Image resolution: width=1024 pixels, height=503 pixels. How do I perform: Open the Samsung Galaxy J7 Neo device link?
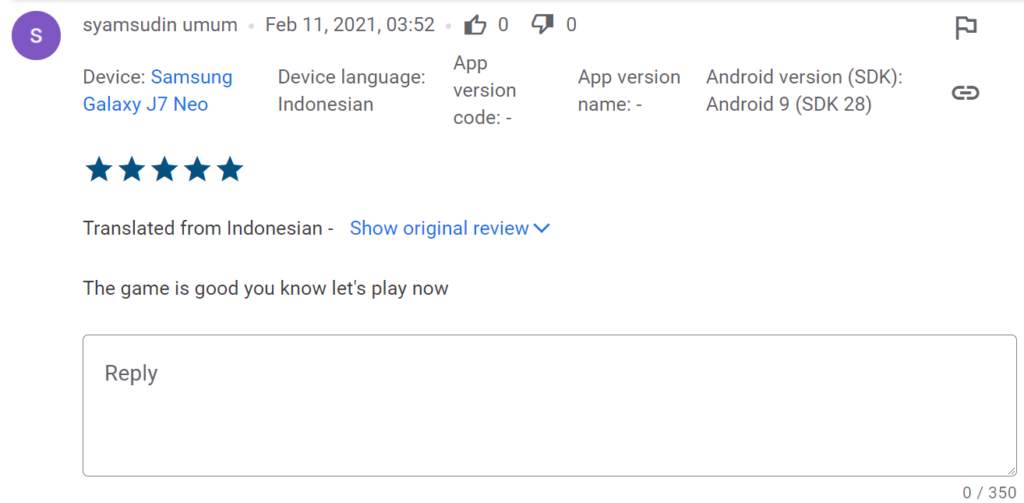click(x=157, y=91)
